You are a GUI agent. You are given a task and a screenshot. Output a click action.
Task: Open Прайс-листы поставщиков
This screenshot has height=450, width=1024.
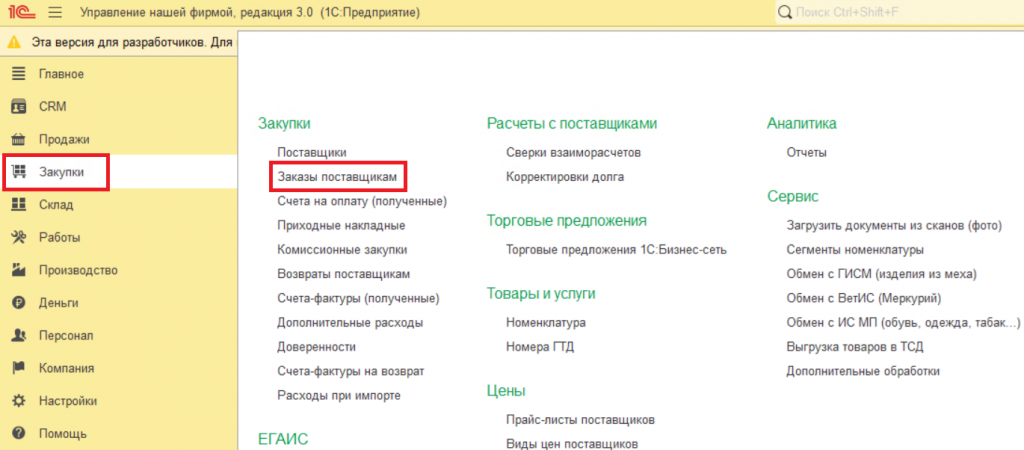(580, 419)
